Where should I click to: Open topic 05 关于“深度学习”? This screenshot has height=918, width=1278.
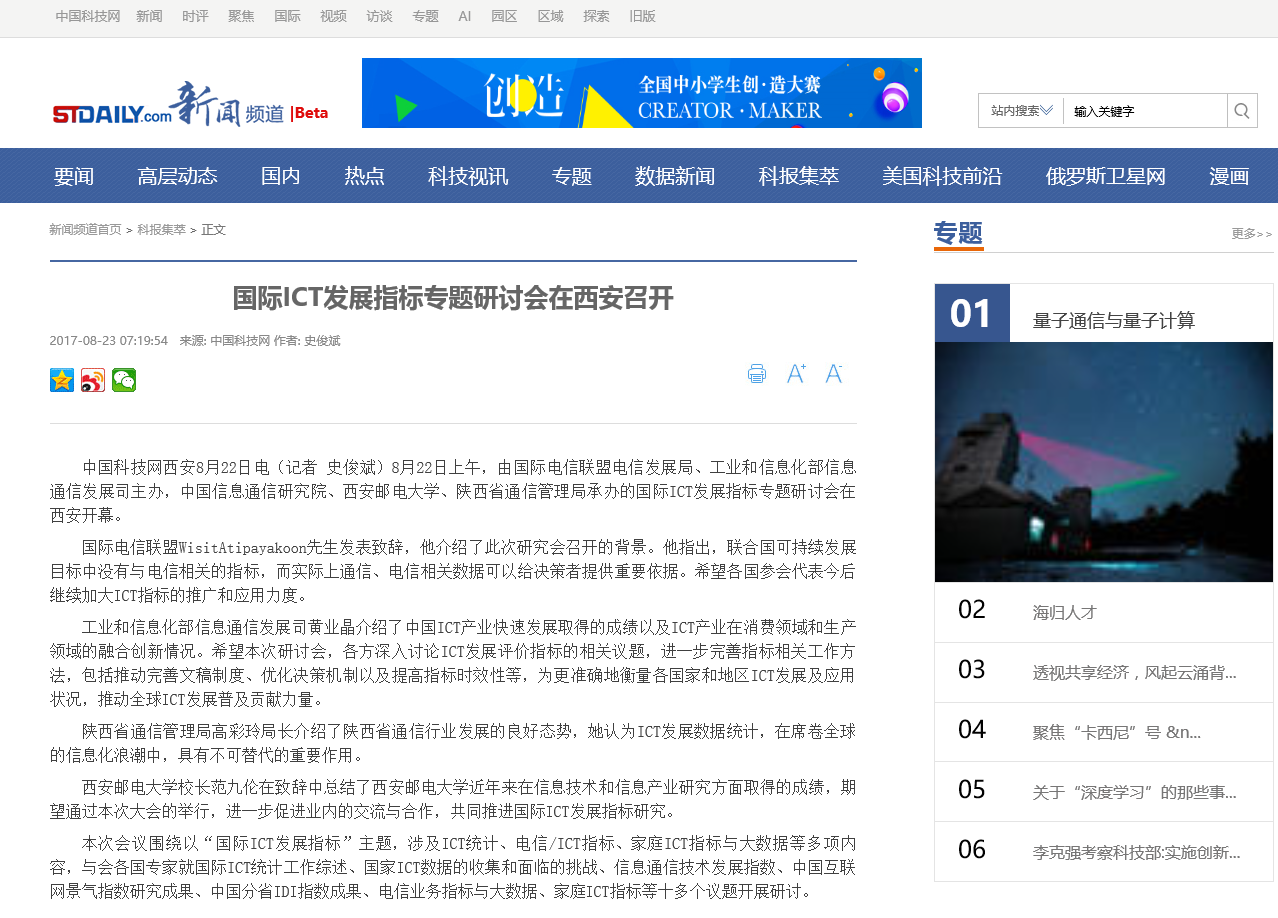(1134, 792)
